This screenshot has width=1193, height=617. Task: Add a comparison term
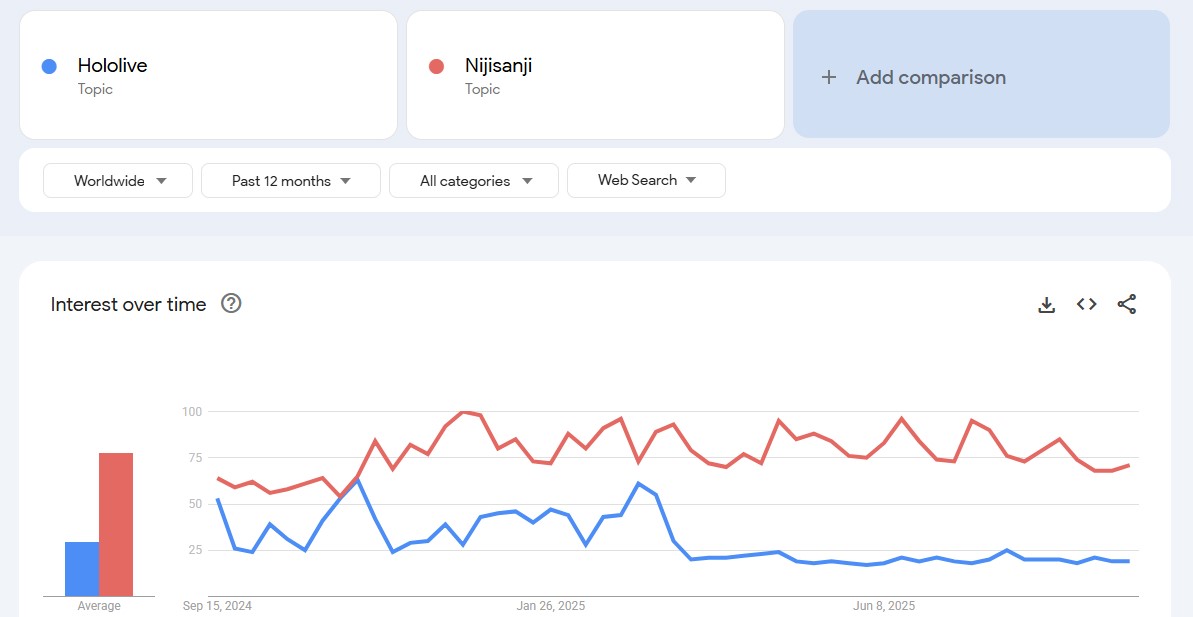[x=981, y=75]
